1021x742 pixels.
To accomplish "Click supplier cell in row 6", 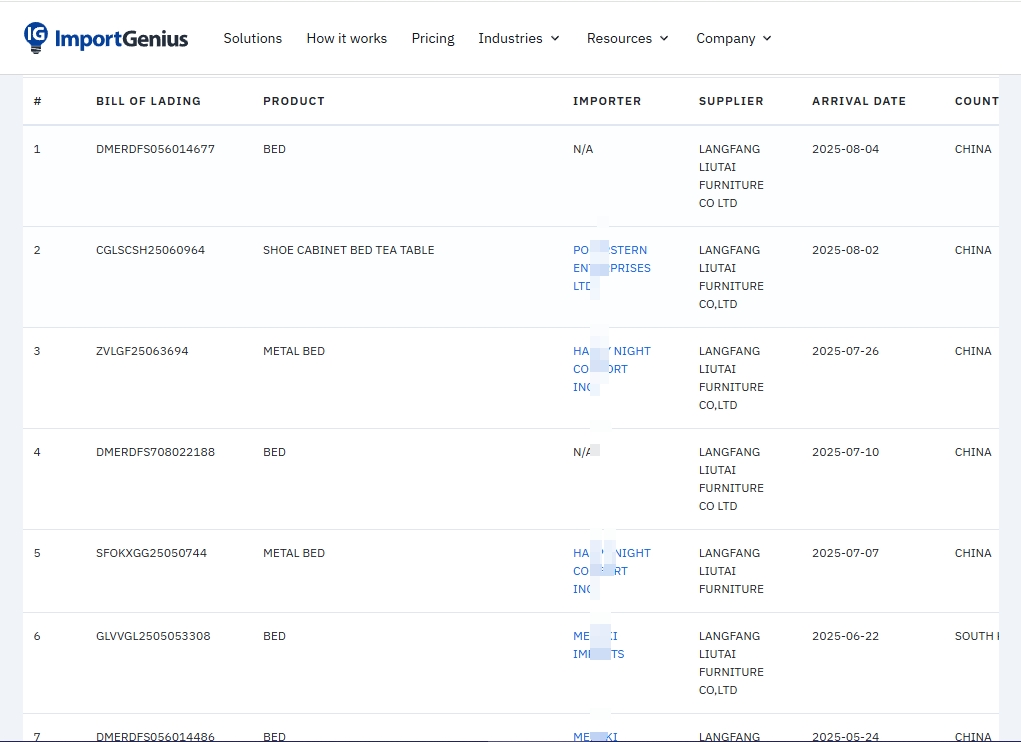I will tap(731, 663).
